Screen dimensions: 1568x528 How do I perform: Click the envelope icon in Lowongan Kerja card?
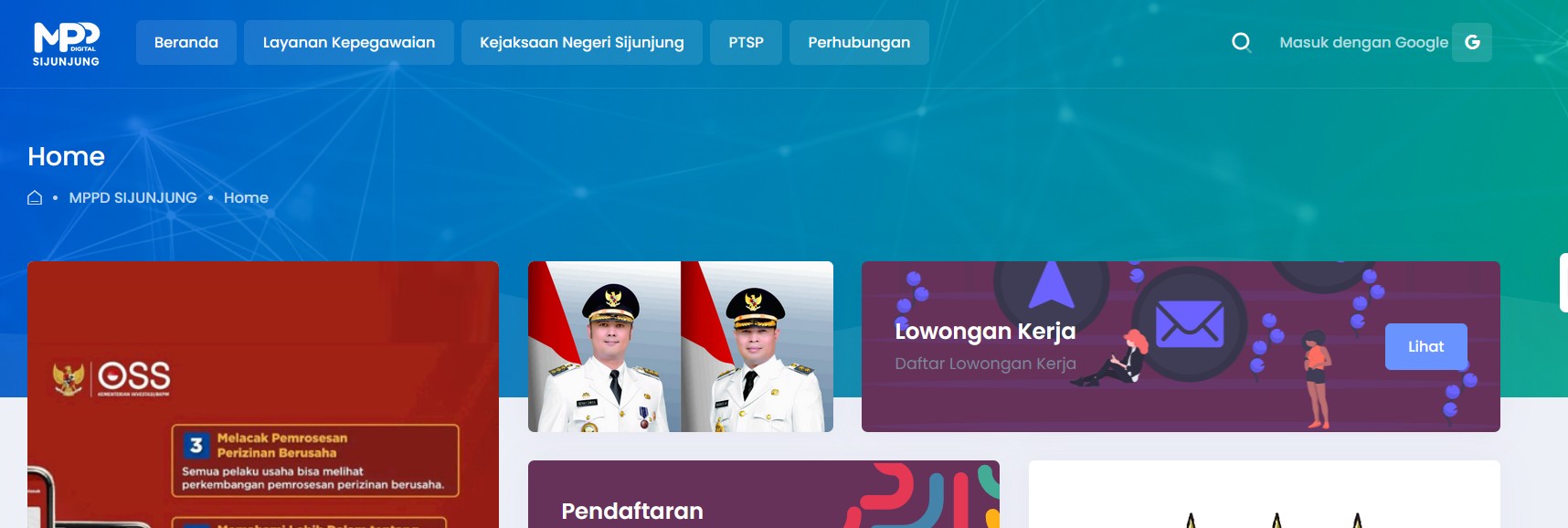pos(1189,323)
